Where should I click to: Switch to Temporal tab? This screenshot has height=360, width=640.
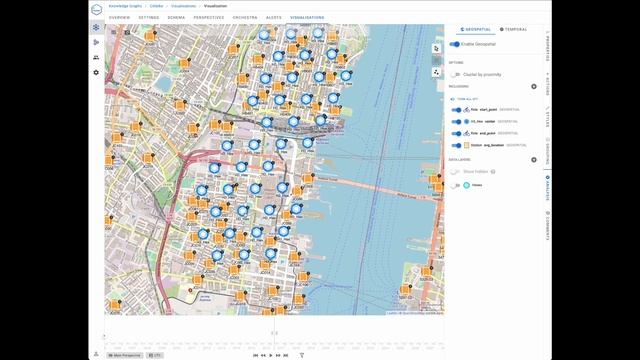click(513, 29)
